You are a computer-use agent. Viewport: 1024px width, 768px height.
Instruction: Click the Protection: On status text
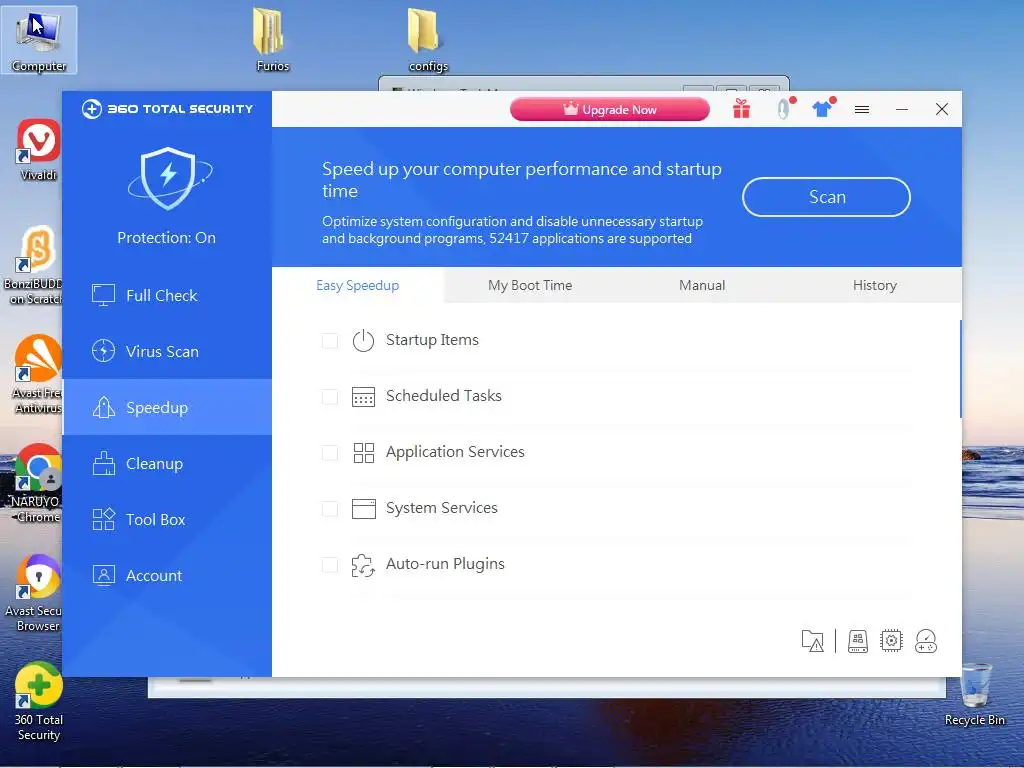pos(167,238)
